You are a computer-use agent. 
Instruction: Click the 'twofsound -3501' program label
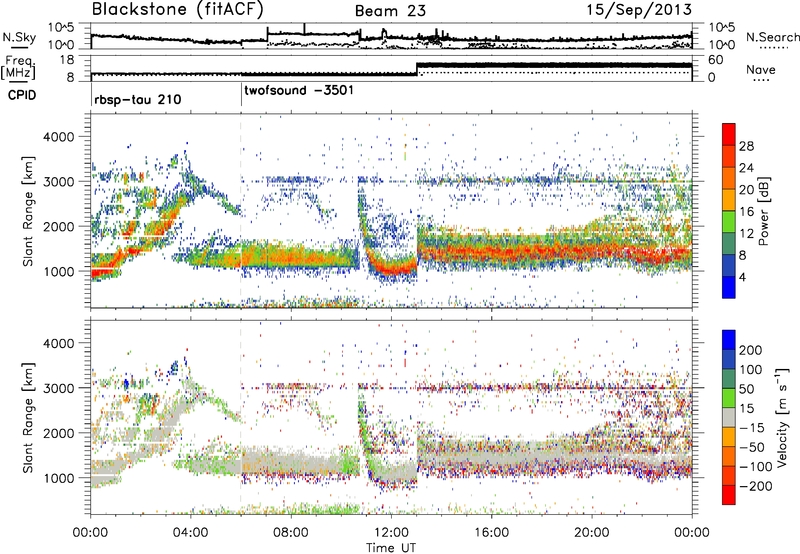(299, 91)
